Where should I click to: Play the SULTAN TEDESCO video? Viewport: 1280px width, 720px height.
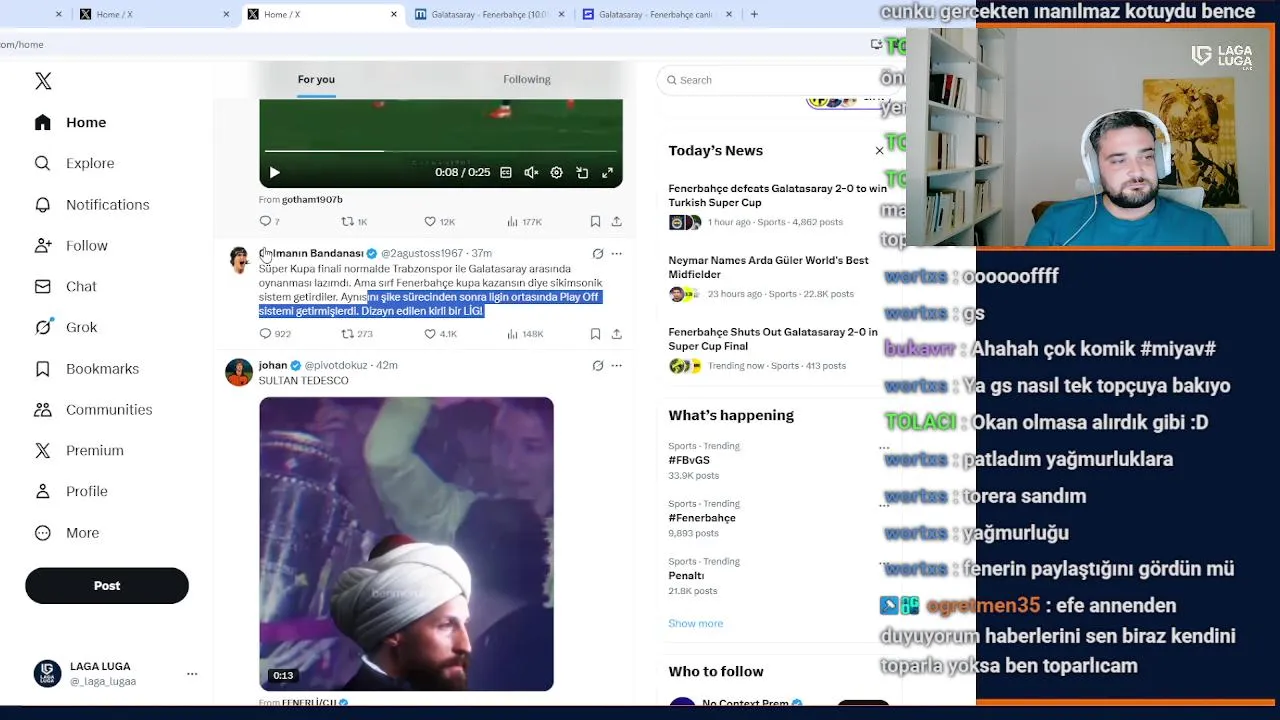click(406, 544)
